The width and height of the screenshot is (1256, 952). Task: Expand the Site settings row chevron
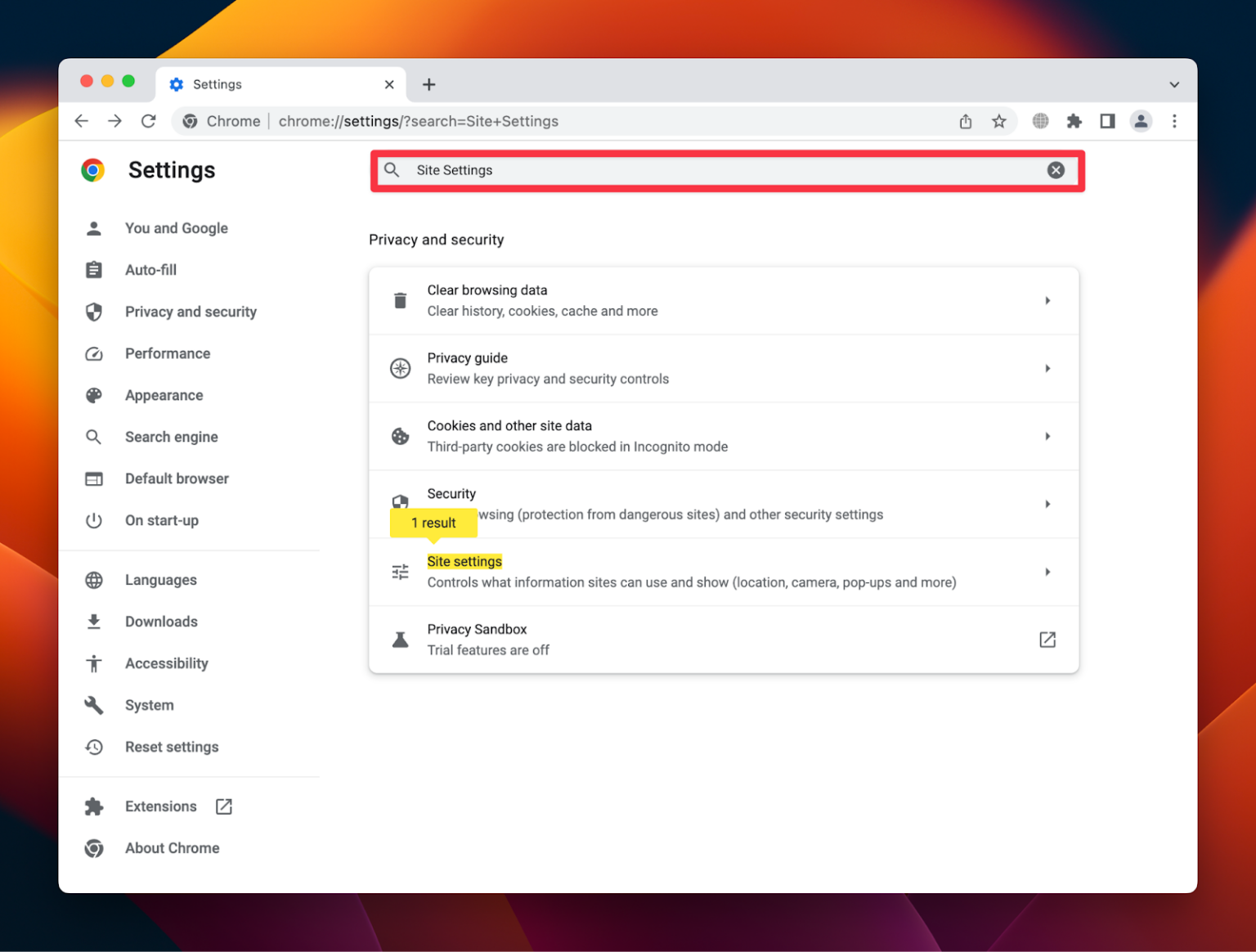[x=1048, y=572]
